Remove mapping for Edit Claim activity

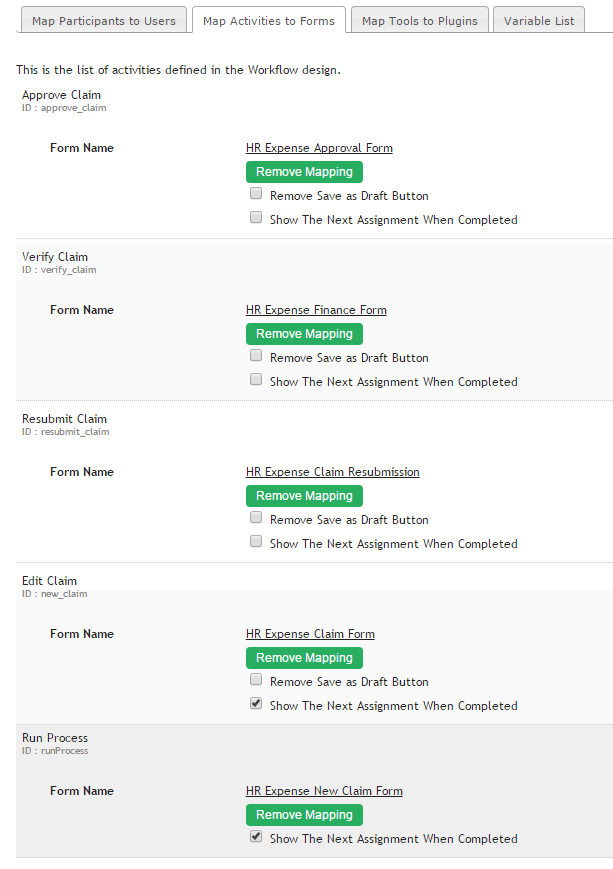coord(304,658)
